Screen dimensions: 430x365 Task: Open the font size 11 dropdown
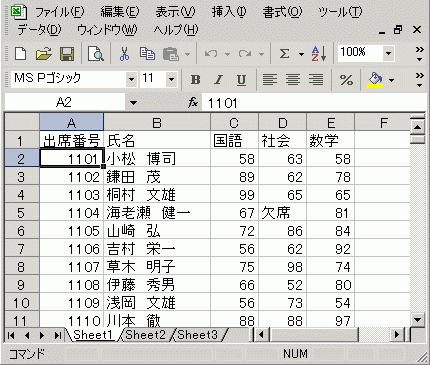(171, 80)
